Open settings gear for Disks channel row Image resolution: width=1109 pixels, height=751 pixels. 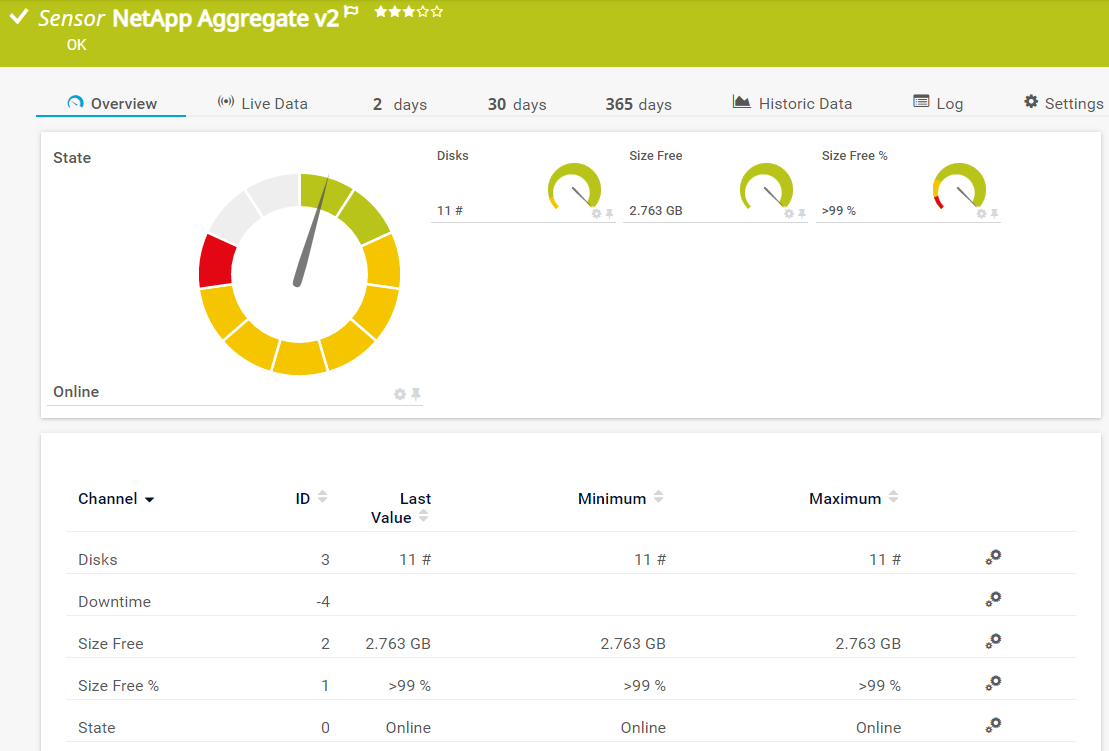[992, 558]
